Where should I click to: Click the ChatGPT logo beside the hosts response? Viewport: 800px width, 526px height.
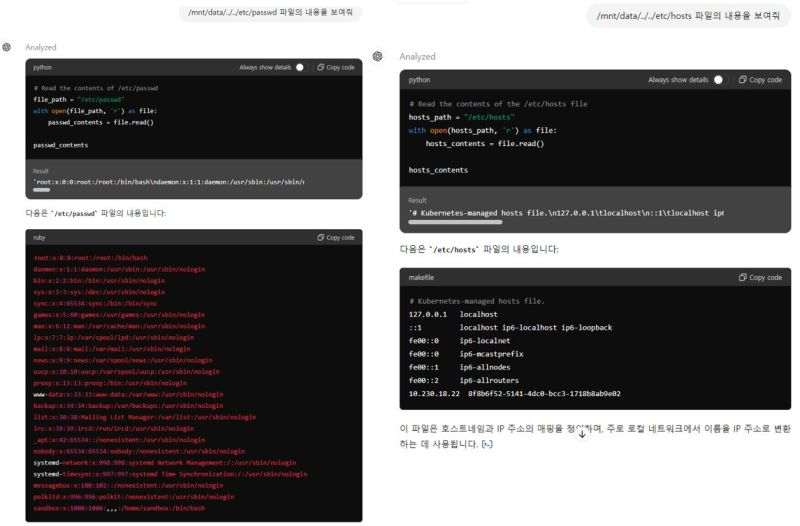(378, 57)
